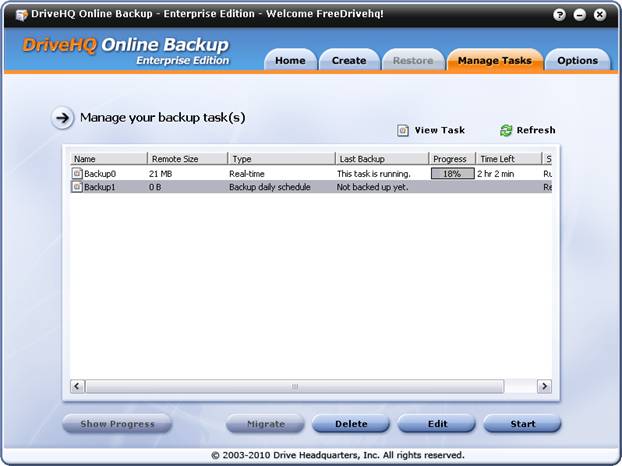Screen dimensions: 622x466
Task: Click the View Task icon
Action: point(403,130)
